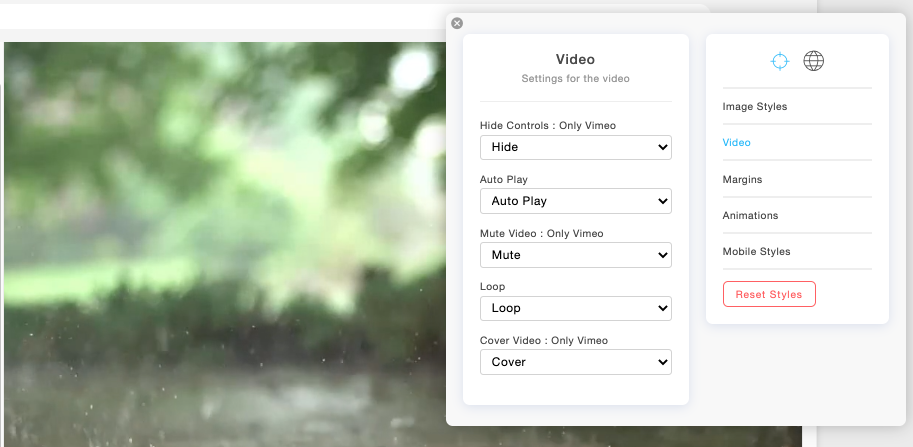Image resolution: width=913 pixels, height=447 pixels.
Task: Close the video settings panel
Action: [x=457, y=23]
